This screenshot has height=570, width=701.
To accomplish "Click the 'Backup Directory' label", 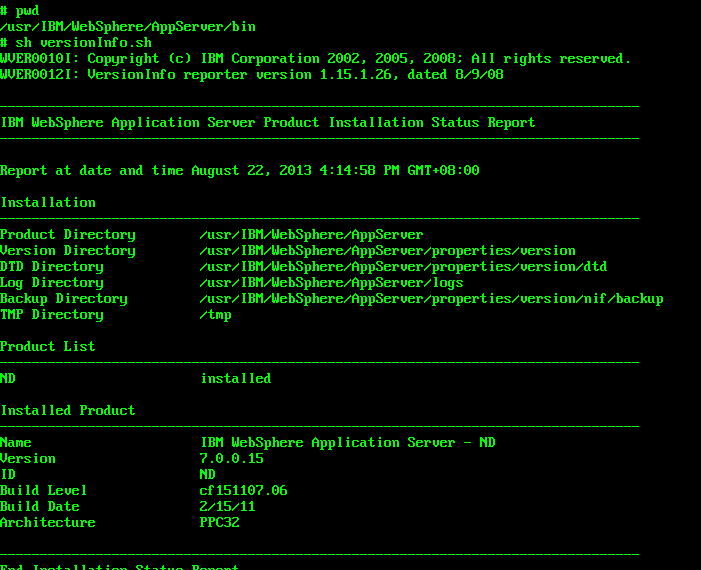I will coord(63,299).
